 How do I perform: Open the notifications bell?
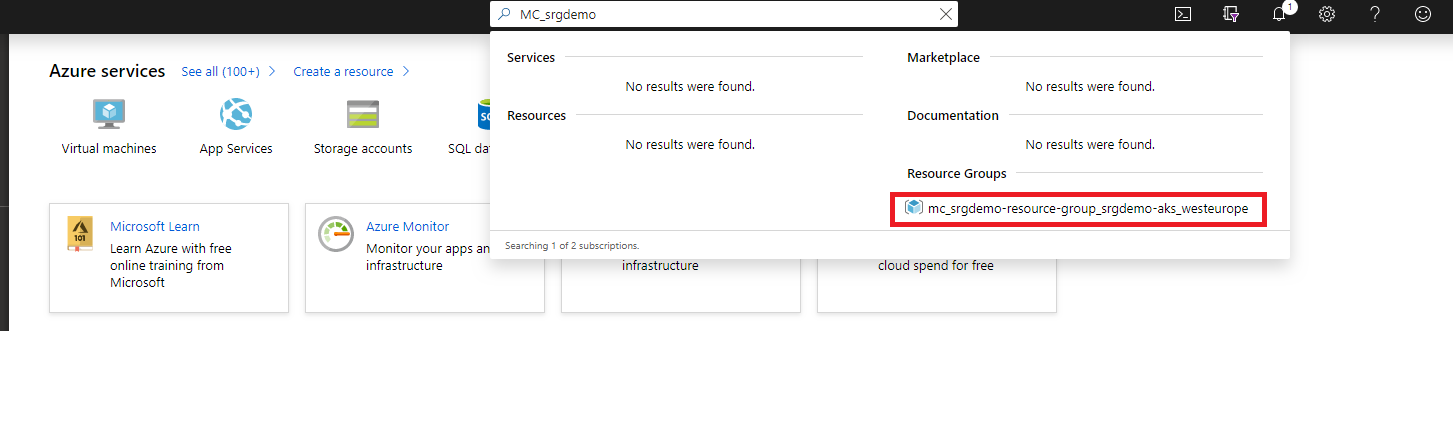point(1279,14)
